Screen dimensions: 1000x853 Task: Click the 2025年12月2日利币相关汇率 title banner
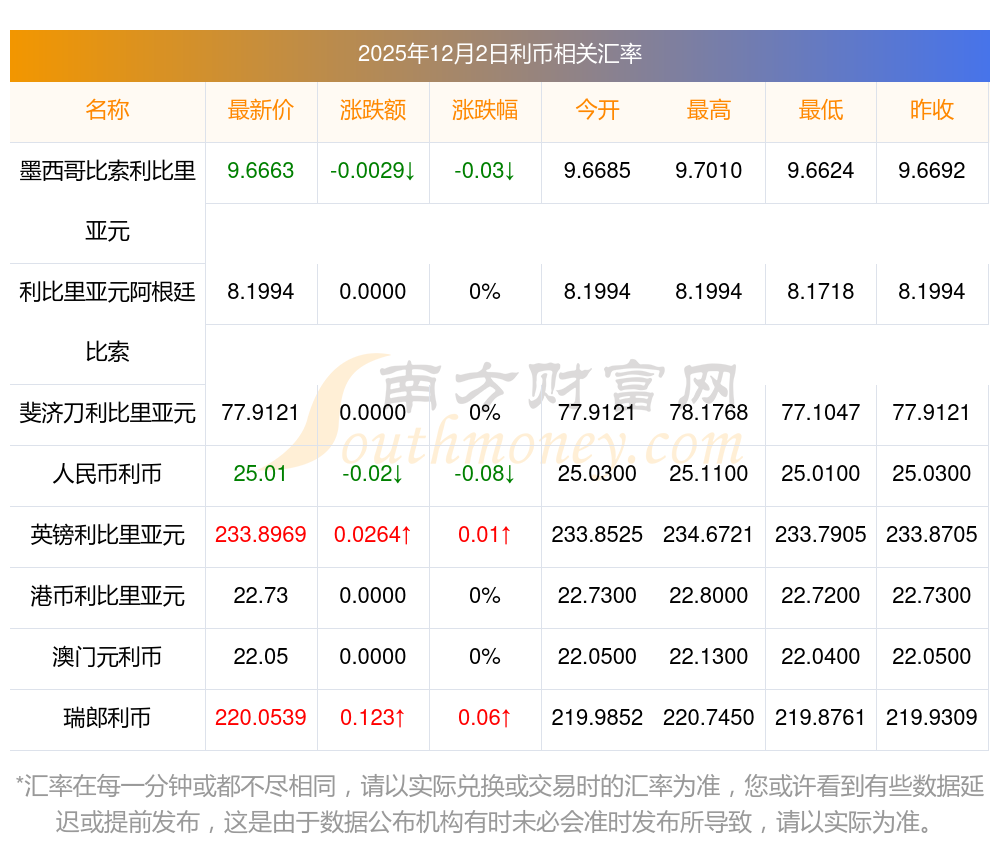pyautogui.click(x=500, y=55)
